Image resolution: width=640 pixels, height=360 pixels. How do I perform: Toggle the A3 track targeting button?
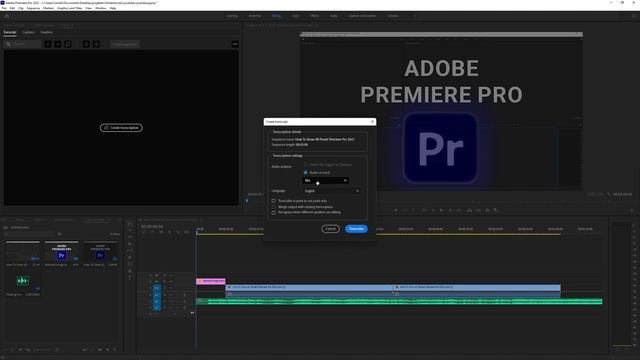click(x=156, y=308)
